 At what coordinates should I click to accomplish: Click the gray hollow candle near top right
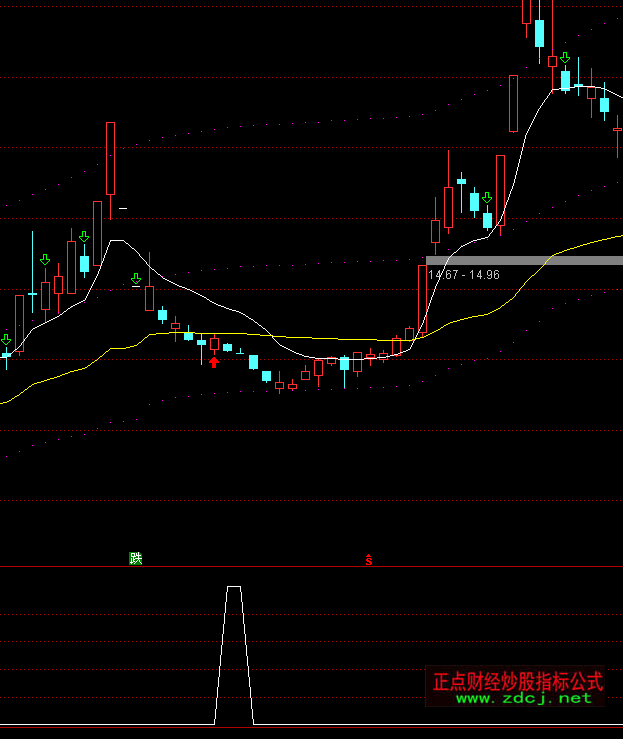pos(513,103)
